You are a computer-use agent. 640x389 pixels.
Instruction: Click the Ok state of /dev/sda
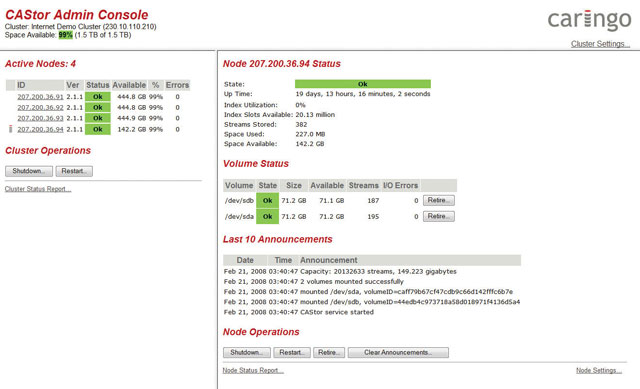pos(267,216)
